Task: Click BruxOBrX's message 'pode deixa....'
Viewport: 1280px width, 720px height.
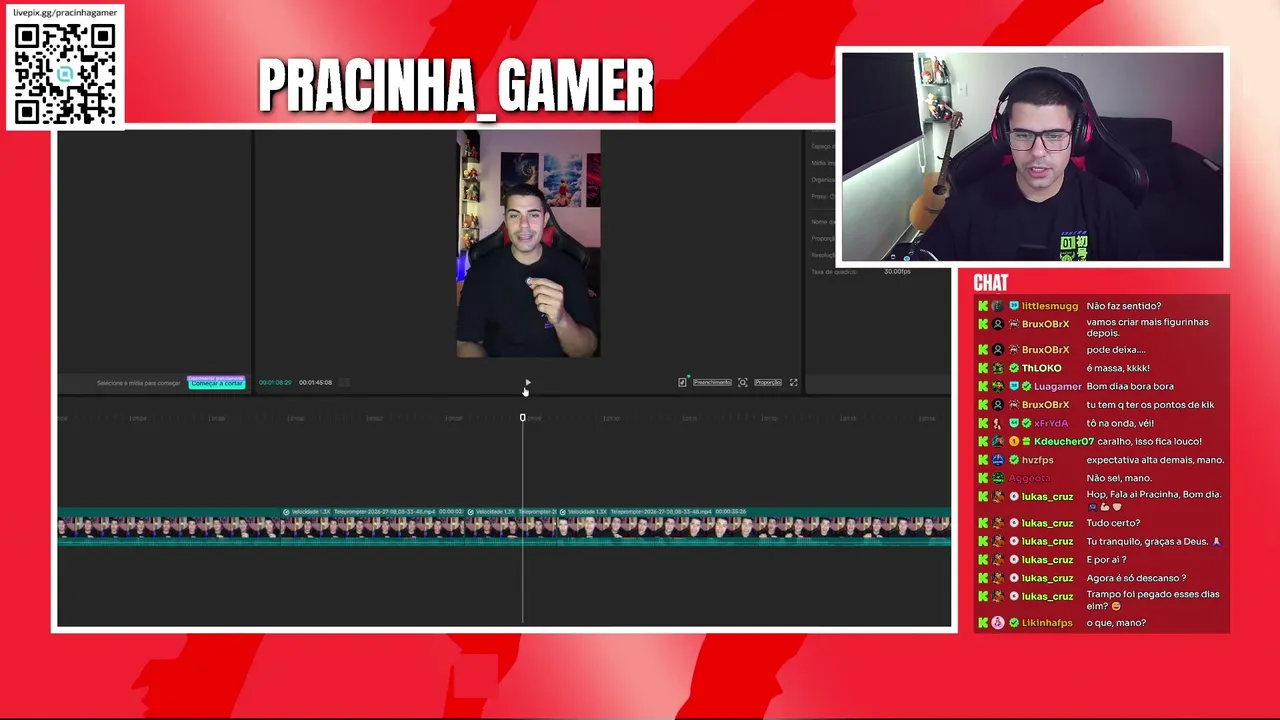Action: pyautogui.click(x=1116, y=350)
